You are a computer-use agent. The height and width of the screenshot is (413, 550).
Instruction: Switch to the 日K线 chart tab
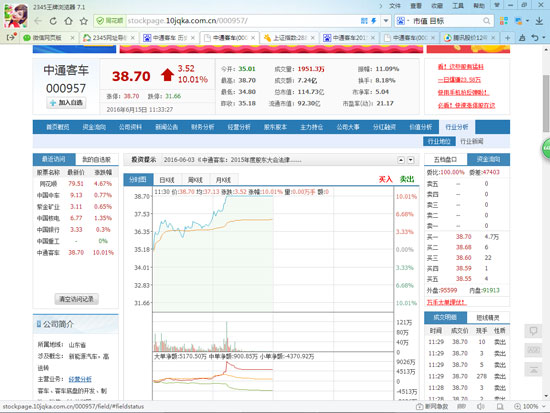coord(167,180)
